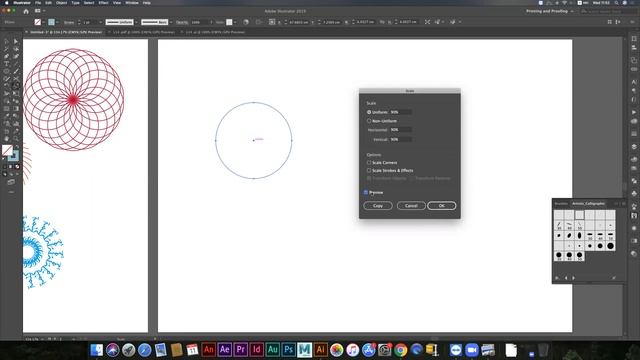Screen dimensions: 640x360
Task: Open the brush definition dropdown
Action: 171,22
